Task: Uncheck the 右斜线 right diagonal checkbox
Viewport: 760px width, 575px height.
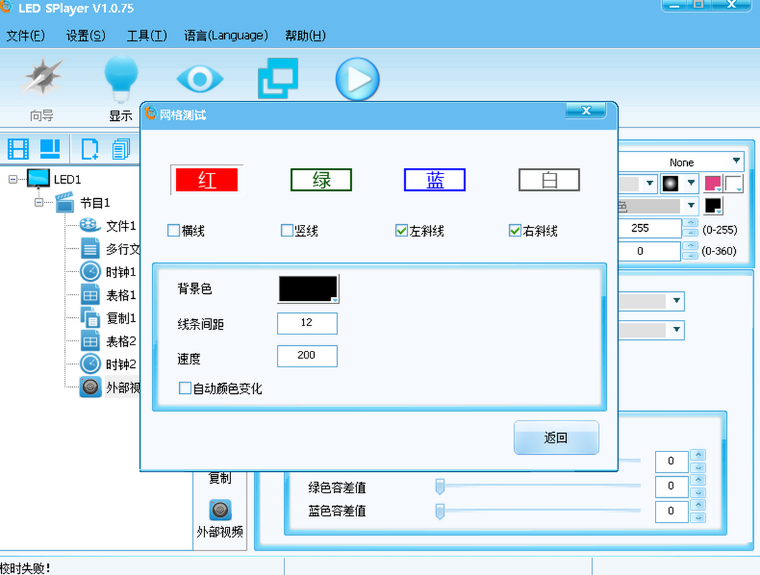Action: coord(515,230)
